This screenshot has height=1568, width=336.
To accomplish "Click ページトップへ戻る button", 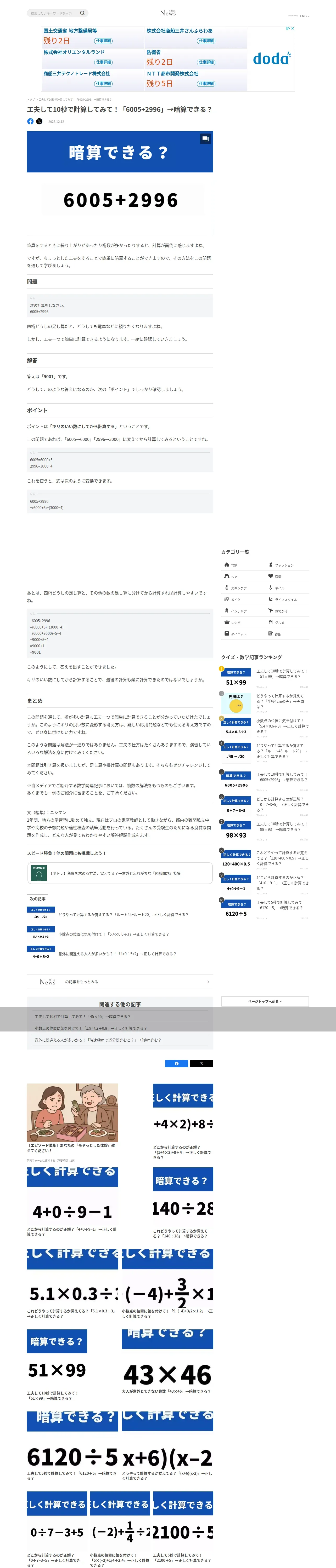I will point(265,1001).
